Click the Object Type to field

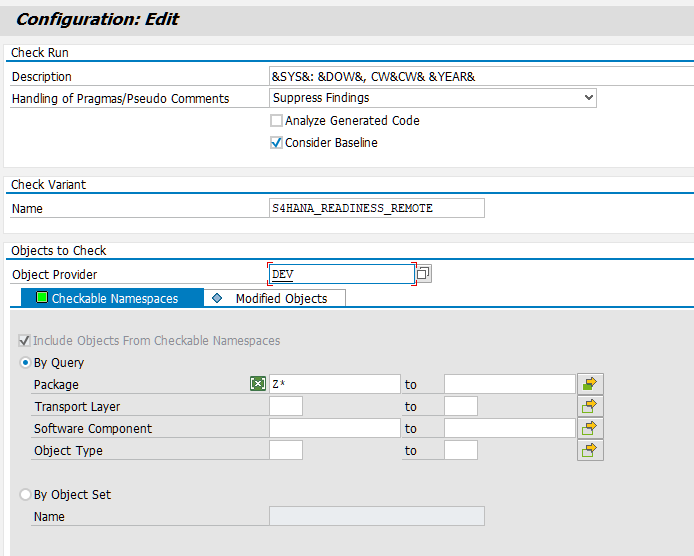pyautogui.click(x=461, y=450)
